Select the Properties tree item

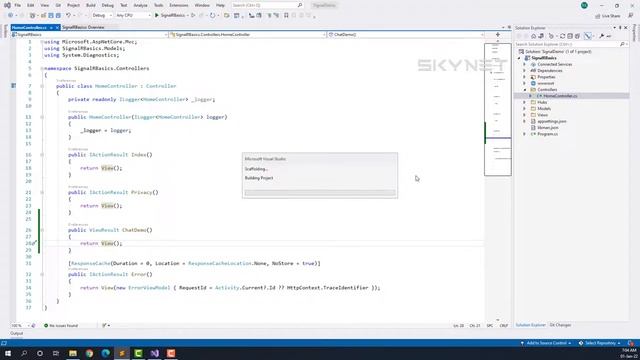546,77
